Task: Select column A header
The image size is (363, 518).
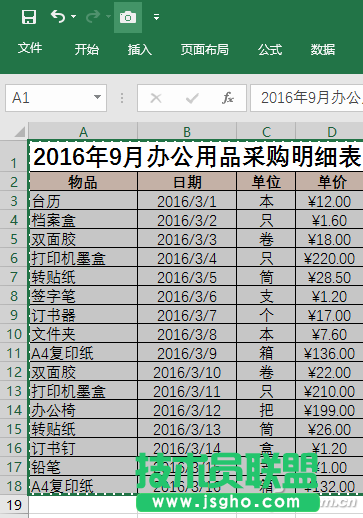Action: (x=83, y=132)
